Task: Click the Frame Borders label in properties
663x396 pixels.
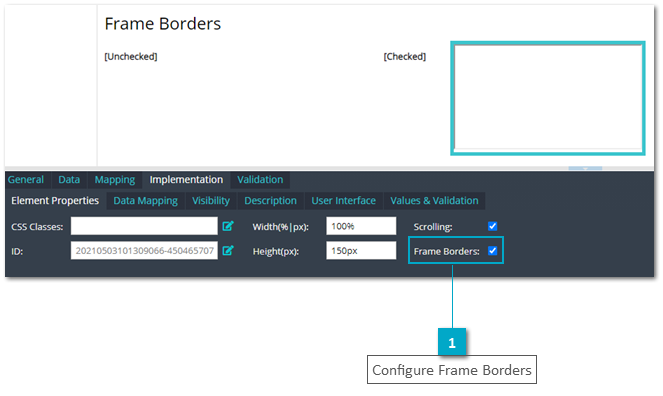Action: (447, 251)
